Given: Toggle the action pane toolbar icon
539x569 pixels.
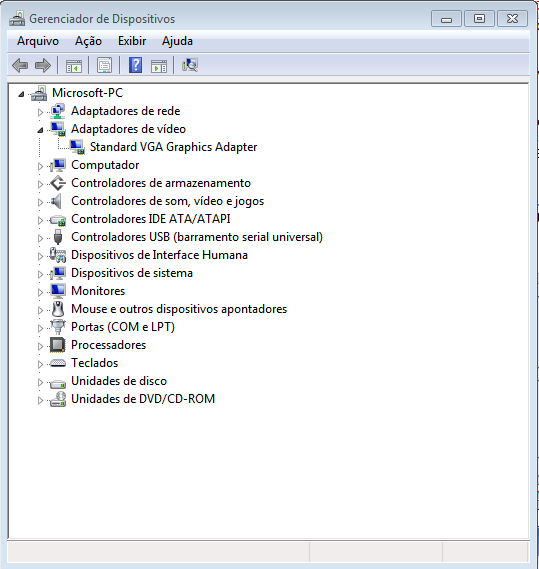Looking at the screenshot, I should click(x=159, y=66).
